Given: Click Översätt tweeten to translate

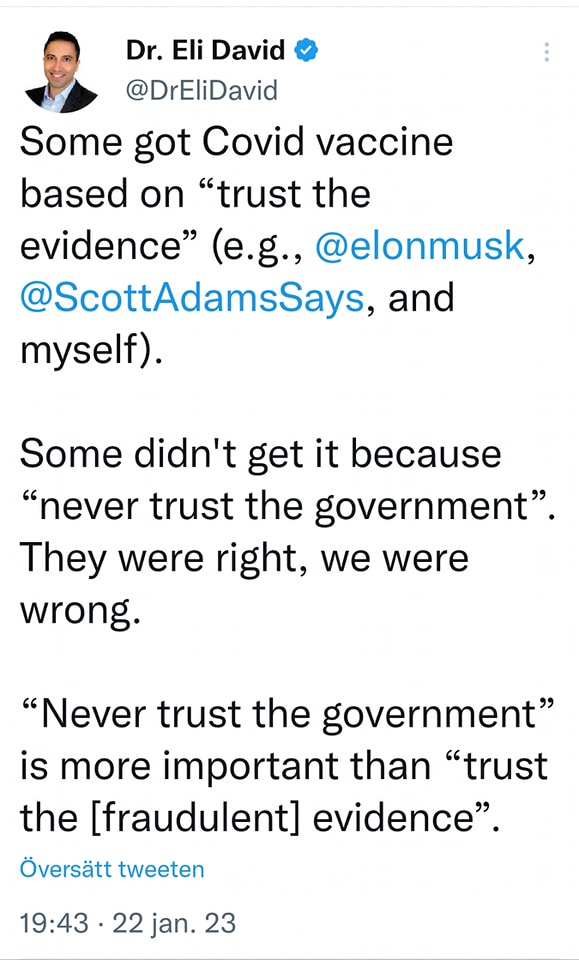Looking at the screenshot, I should tap(111, 869).
